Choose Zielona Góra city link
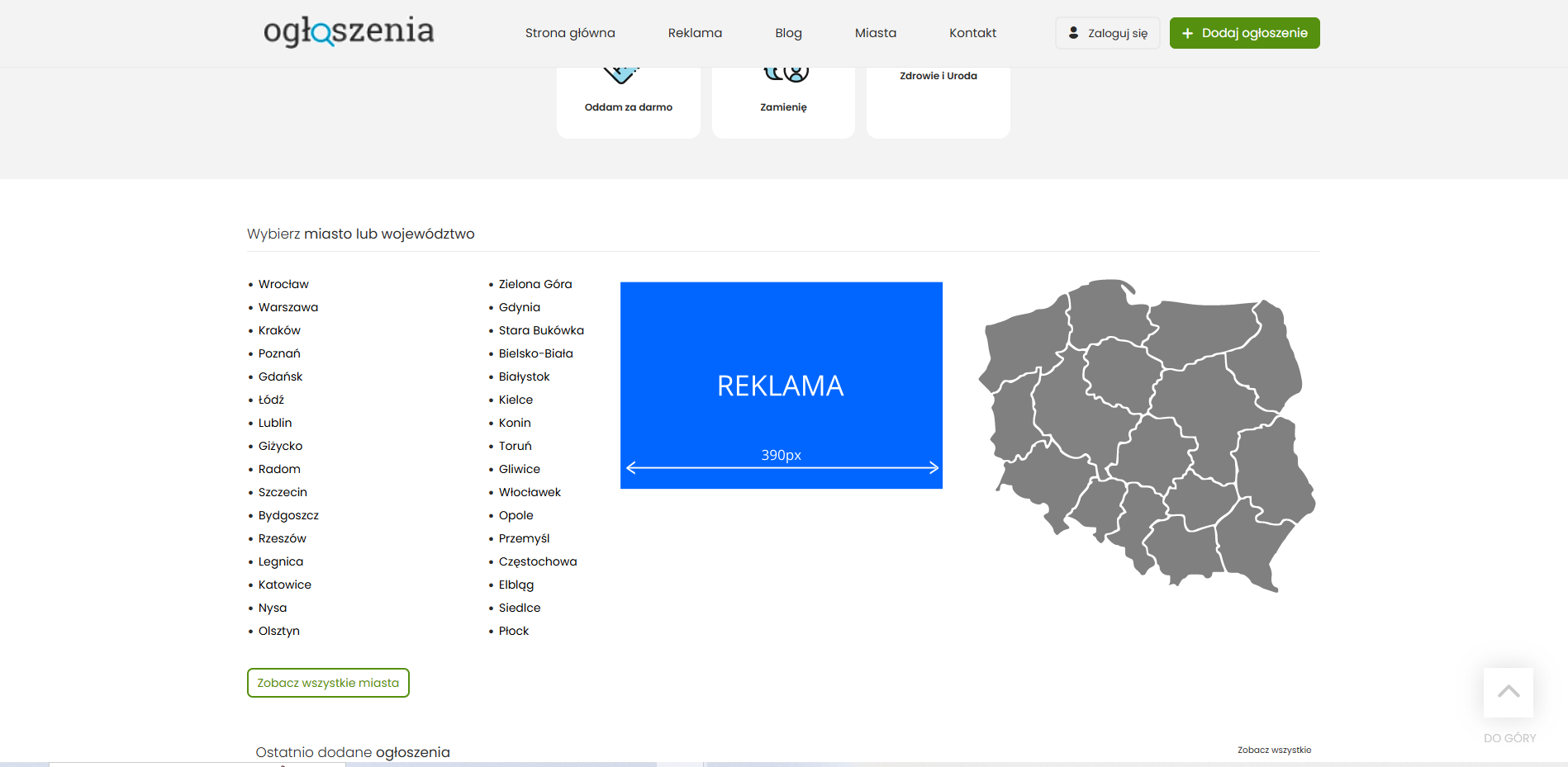This screenshot has height=767, width=1568. tap(535, 284)
